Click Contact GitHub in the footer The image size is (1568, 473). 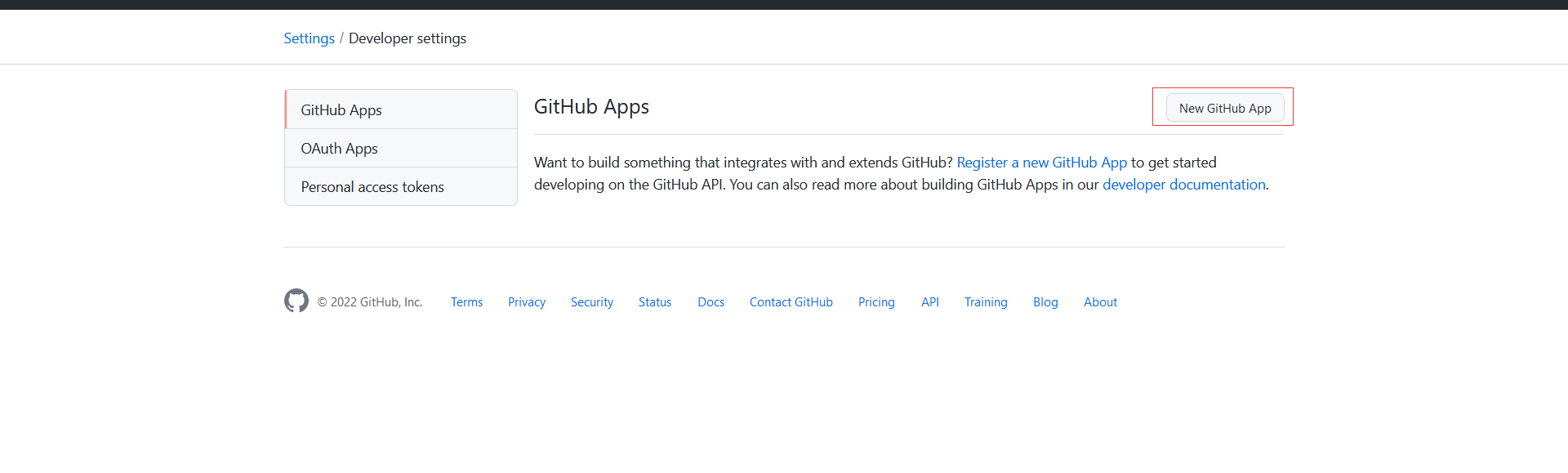[x=791, y=302]
